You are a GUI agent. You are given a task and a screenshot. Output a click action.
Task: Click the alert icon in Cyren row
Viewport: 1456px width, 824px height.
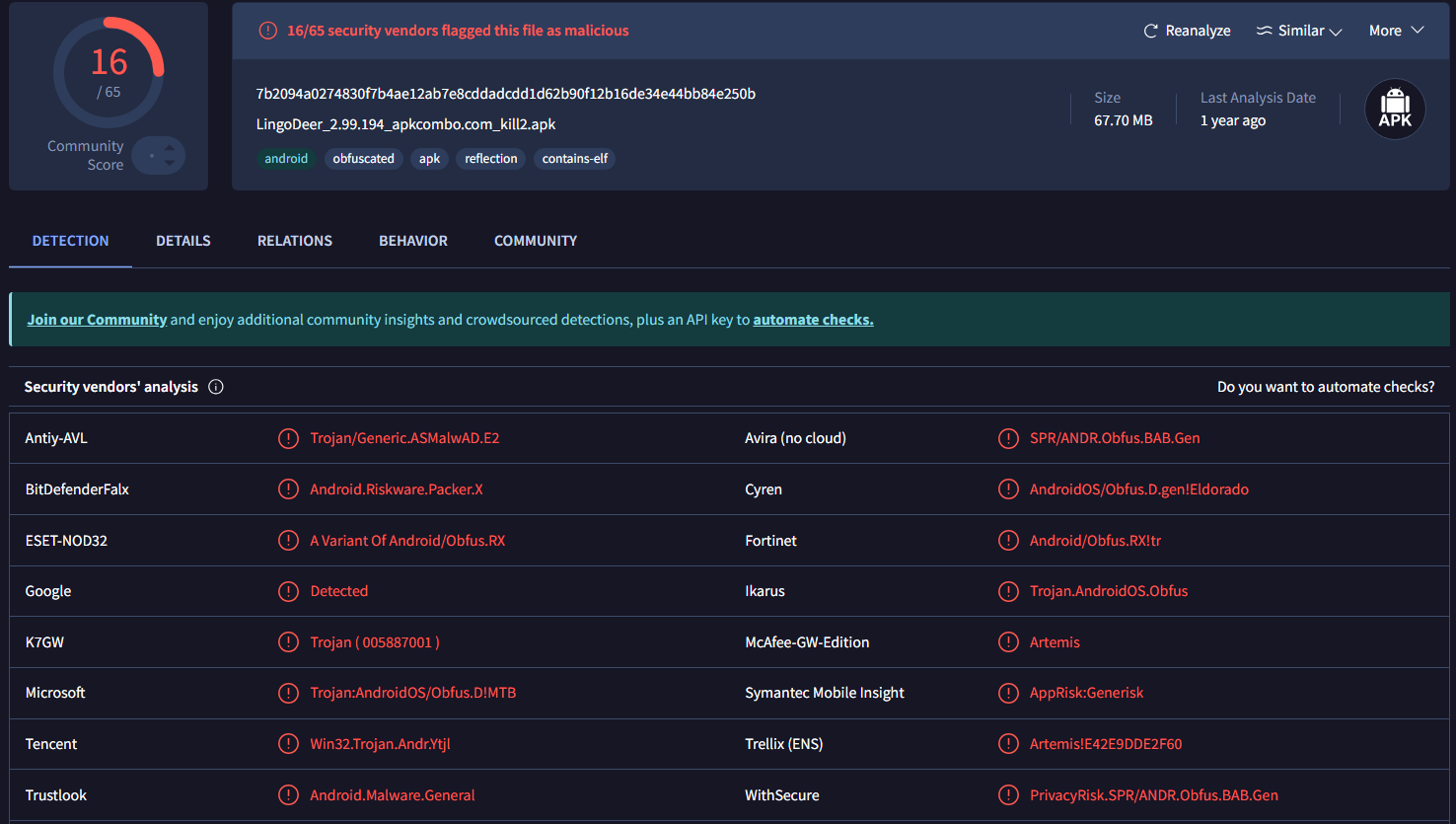pyautogui.click(x=1008, y=489)
